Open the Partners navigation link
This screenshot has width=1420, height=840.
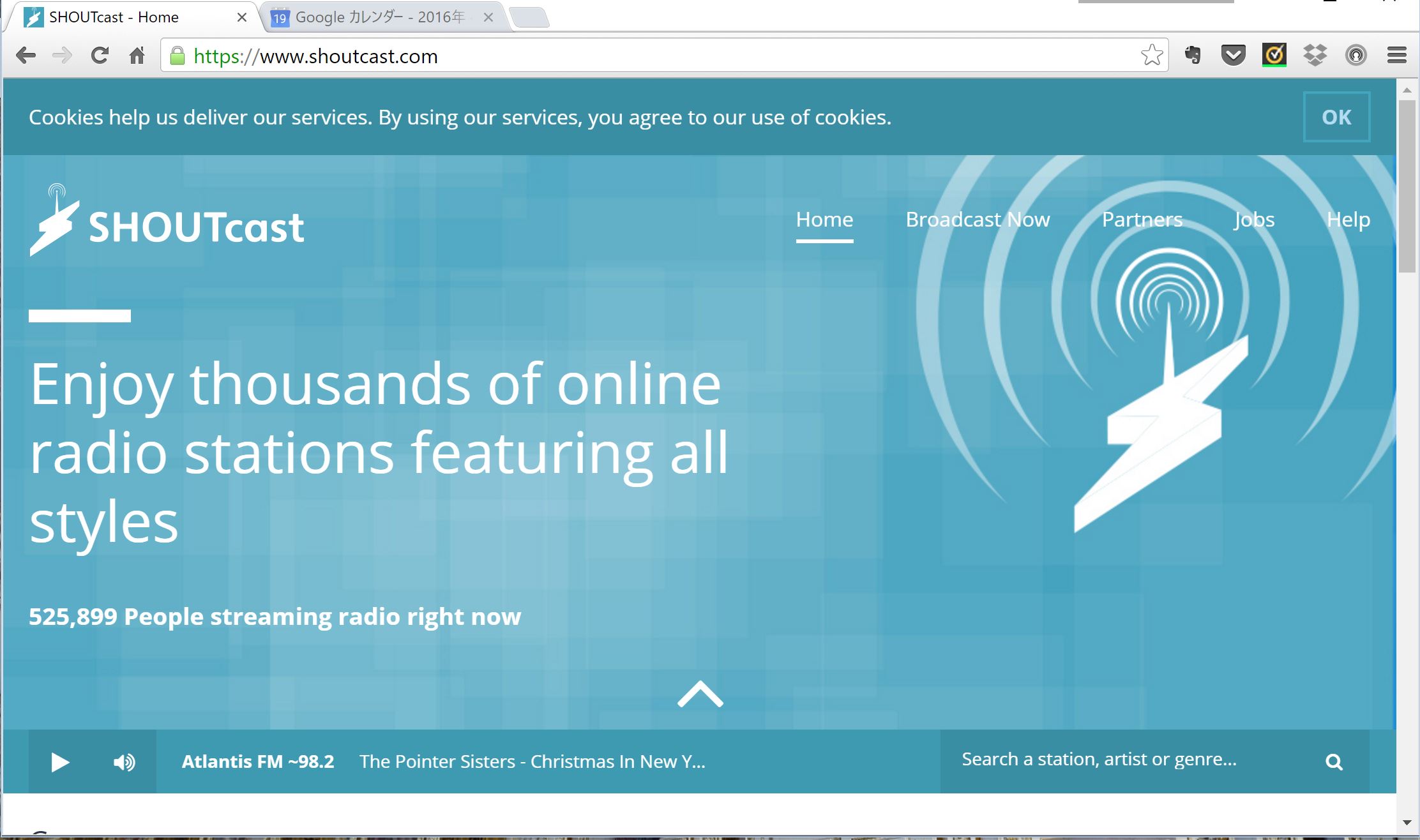coord(1142,220)
